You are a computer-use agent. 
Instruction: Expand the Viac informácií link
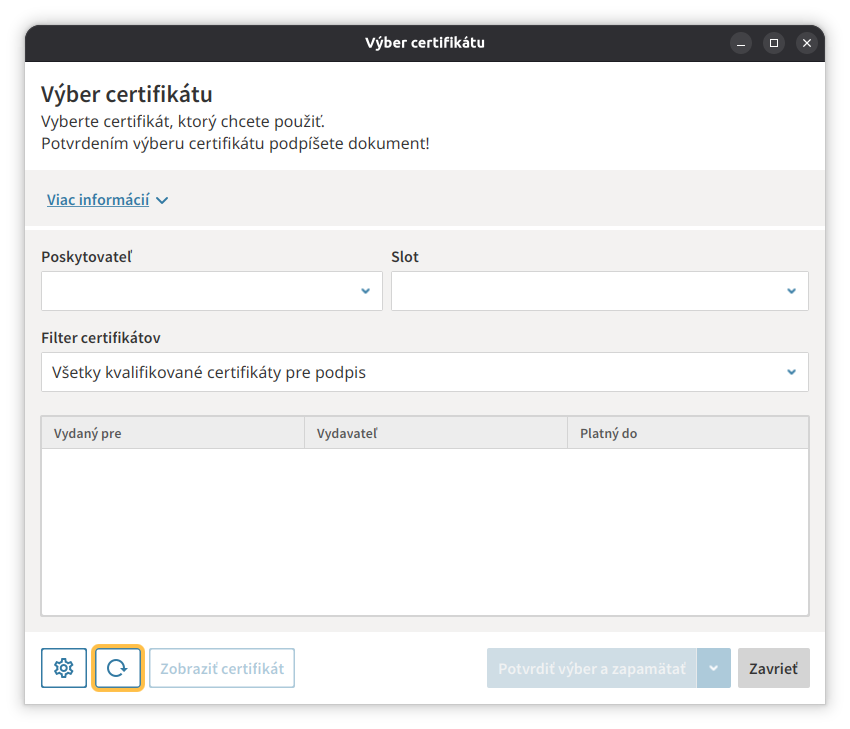click(98, 200)
